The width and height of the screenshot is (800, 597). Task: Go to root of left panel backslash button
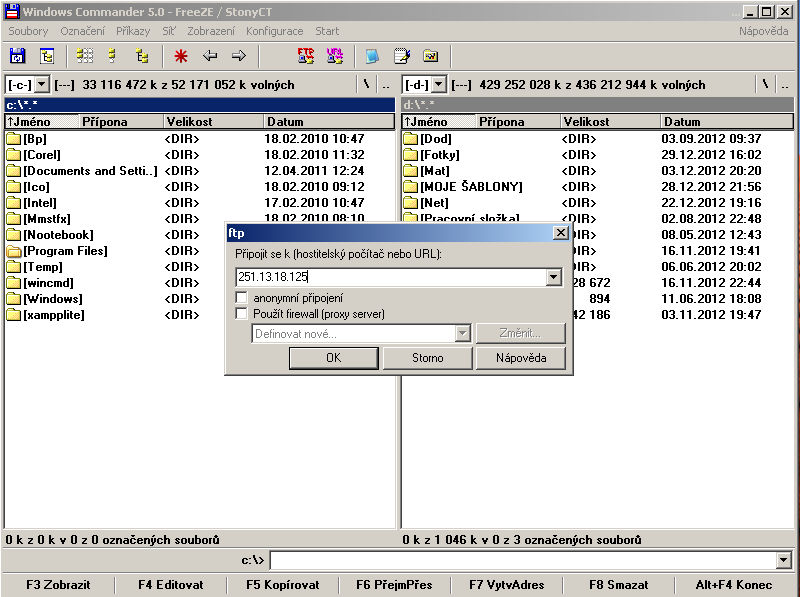366,85
